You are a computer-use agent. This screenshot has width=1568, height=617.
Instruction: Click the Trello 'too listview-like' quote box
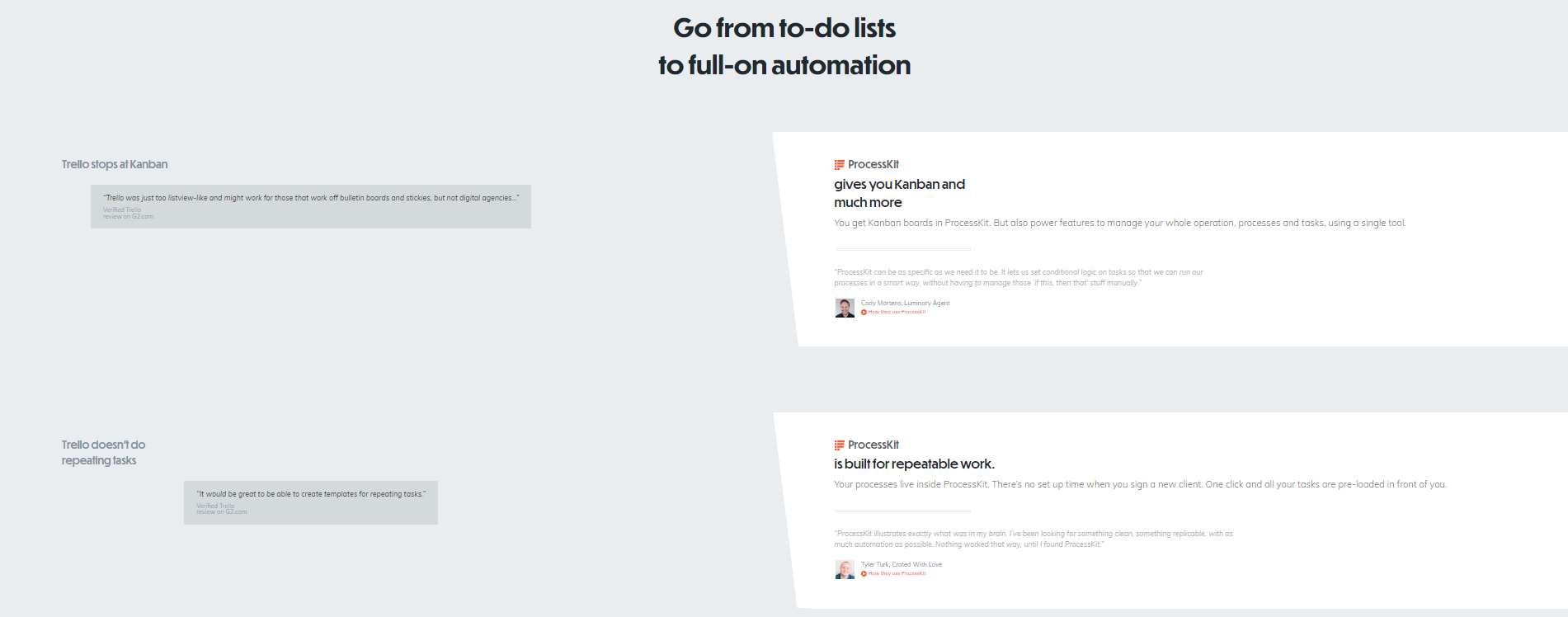[x=311, y=199]
